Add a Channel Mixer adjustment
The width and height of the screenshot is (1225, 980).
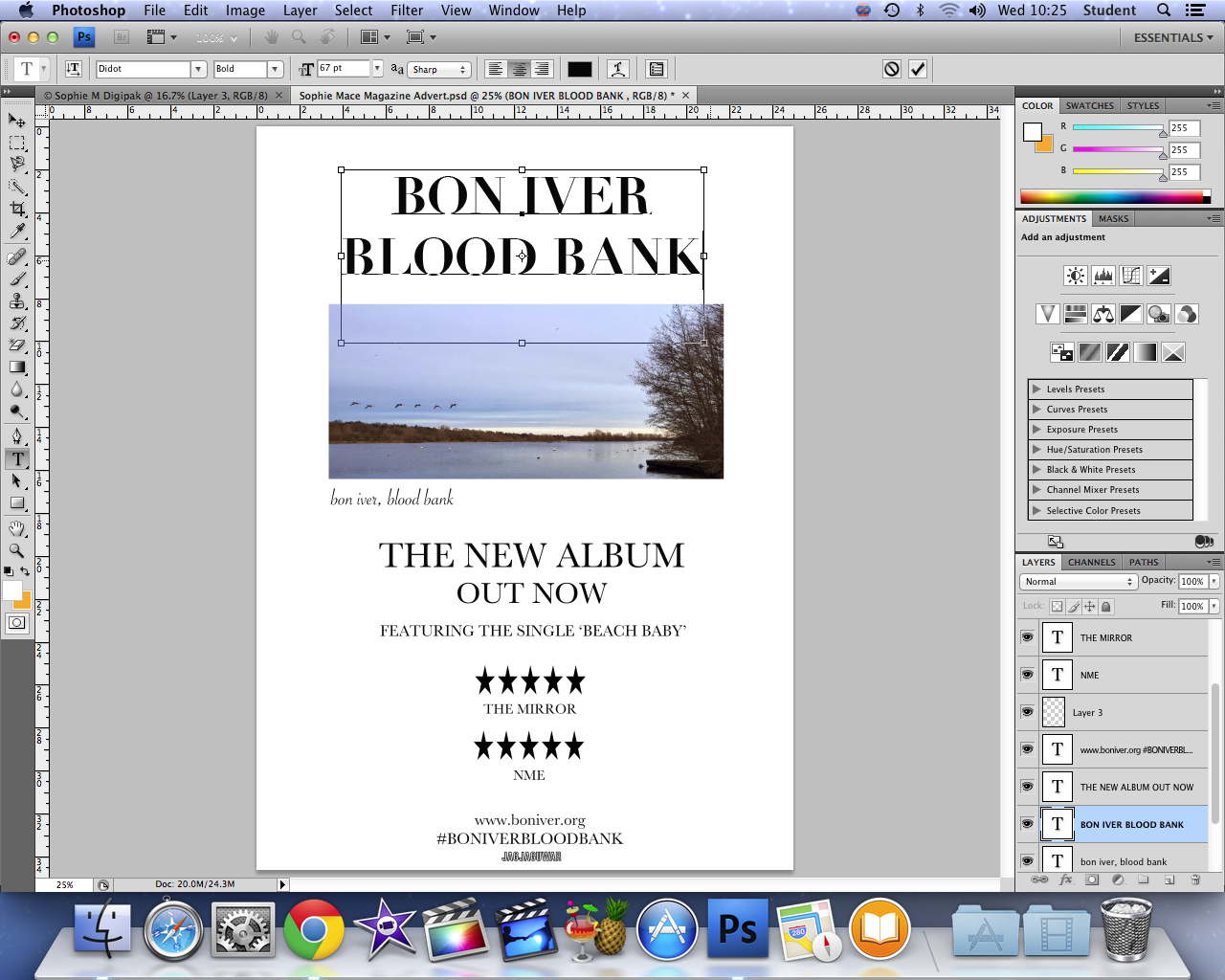pos(1187,314)
